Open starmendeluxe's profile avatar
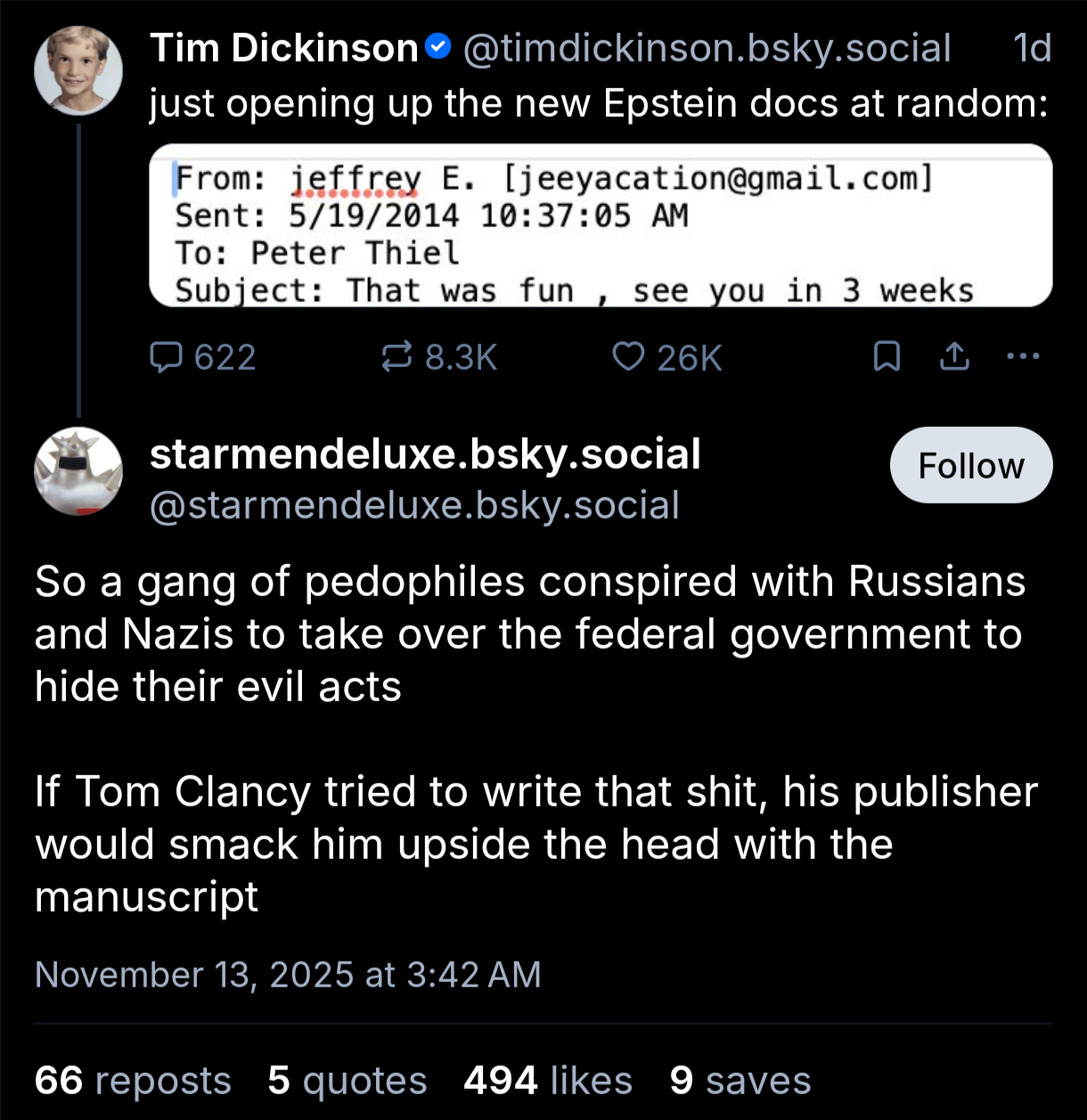This screenshot has width=1087, height=1120. (x=78, y=471)
